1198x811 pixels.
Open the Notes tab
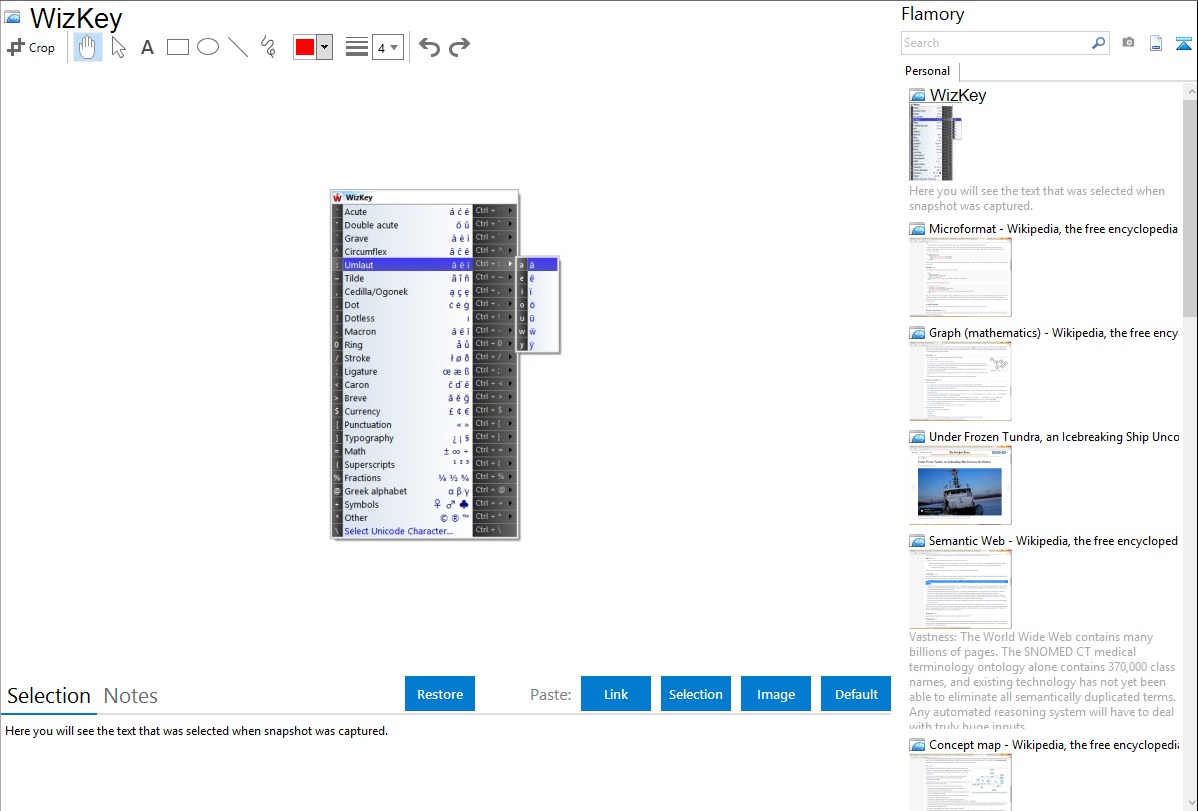[x=131, y=696]
